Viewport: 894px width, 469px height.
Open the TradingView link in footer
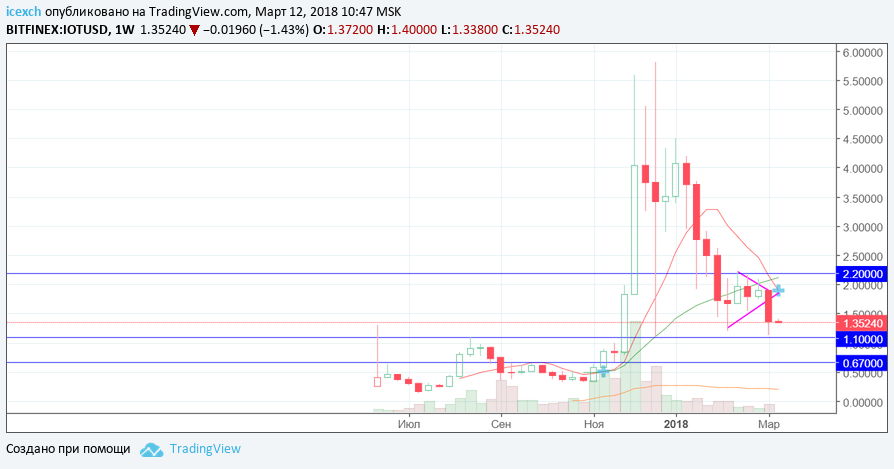pyautogui.click(x=205, y=449)
